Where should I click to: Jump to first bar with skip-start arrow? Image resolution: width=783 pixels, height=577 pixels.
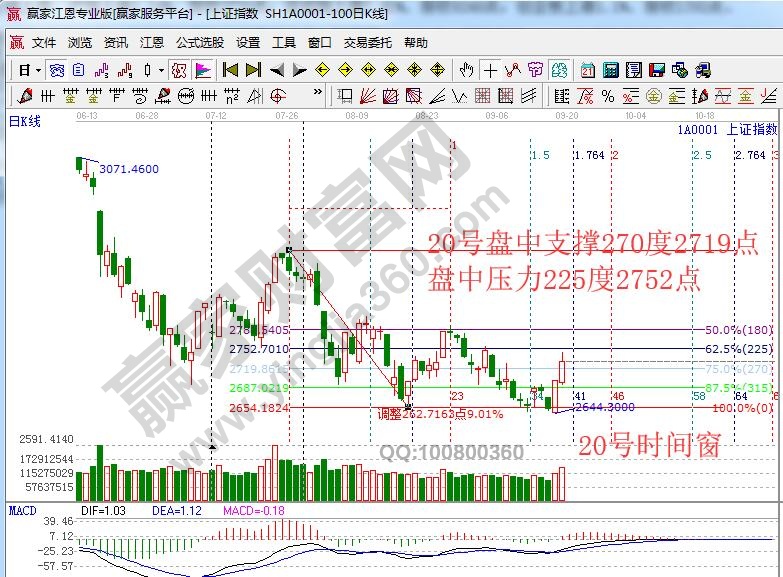(x=230, y=70)
